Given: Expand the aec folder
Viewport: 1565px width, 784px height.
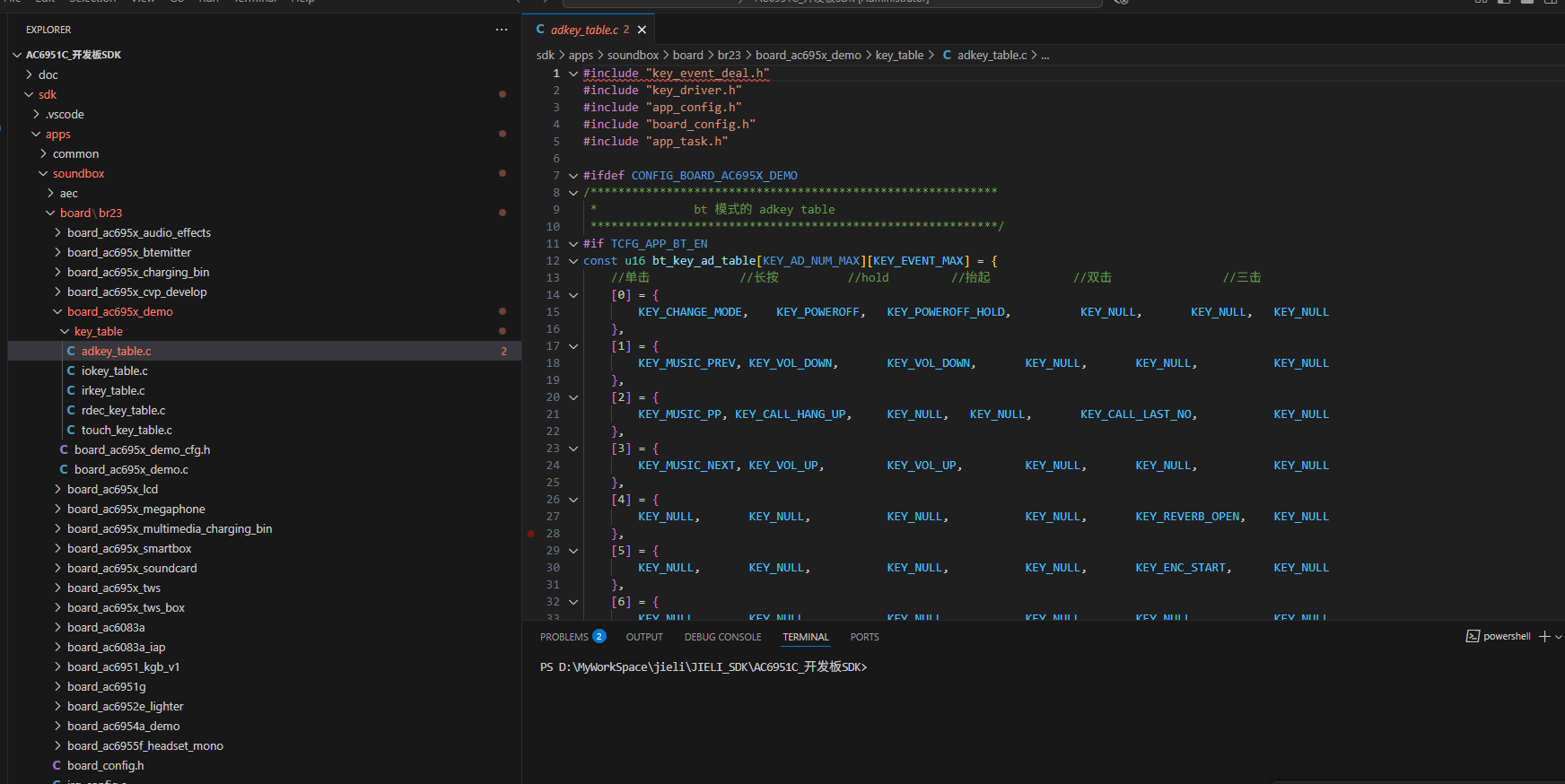Looking at the screenshot, I should 50,193.
